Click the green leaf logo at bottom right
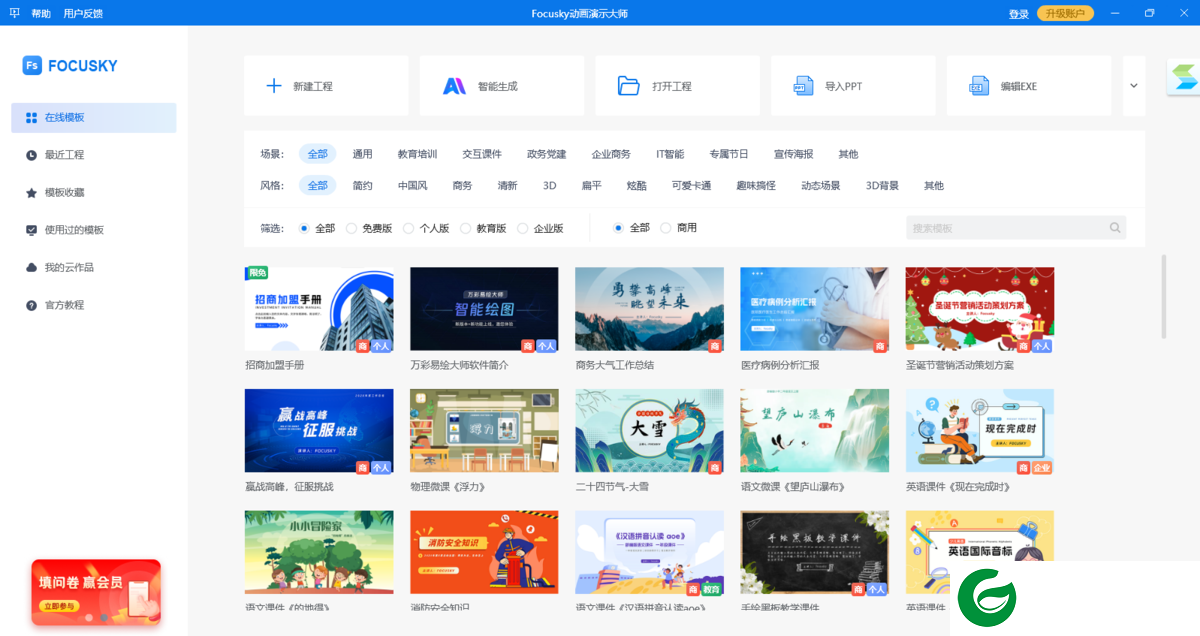The image size is (1200, 636). pos(987,600)
